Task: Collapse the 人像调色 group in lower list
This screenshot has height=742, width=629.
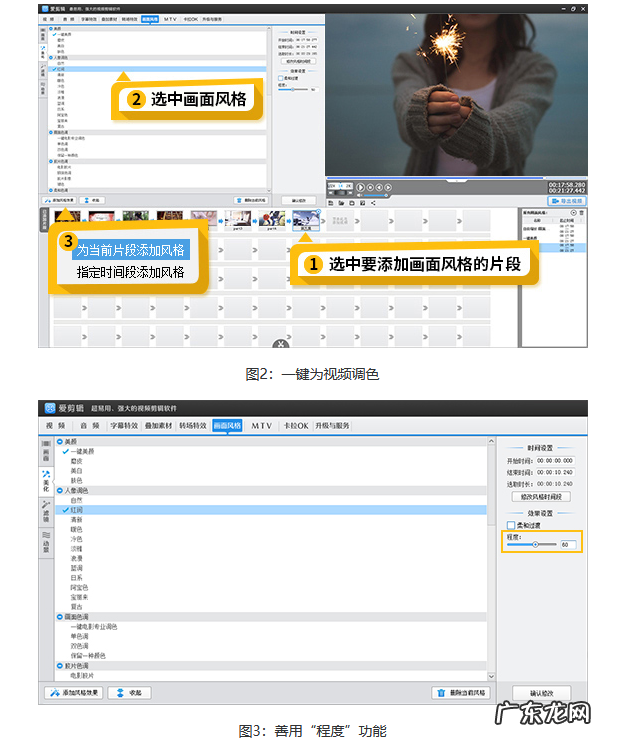Action: pyautogui.click(x=60, y=491)
